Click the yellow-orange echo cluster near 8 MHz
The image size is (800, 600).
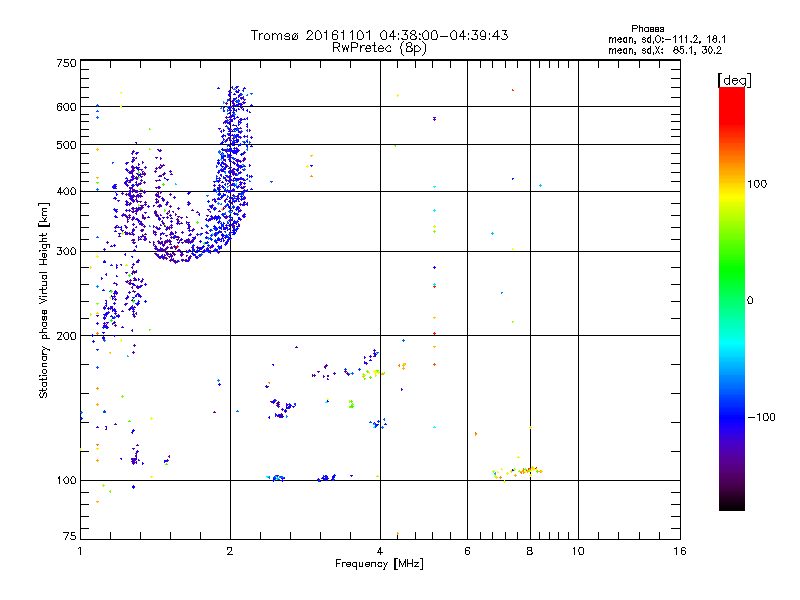coord(518,472)
